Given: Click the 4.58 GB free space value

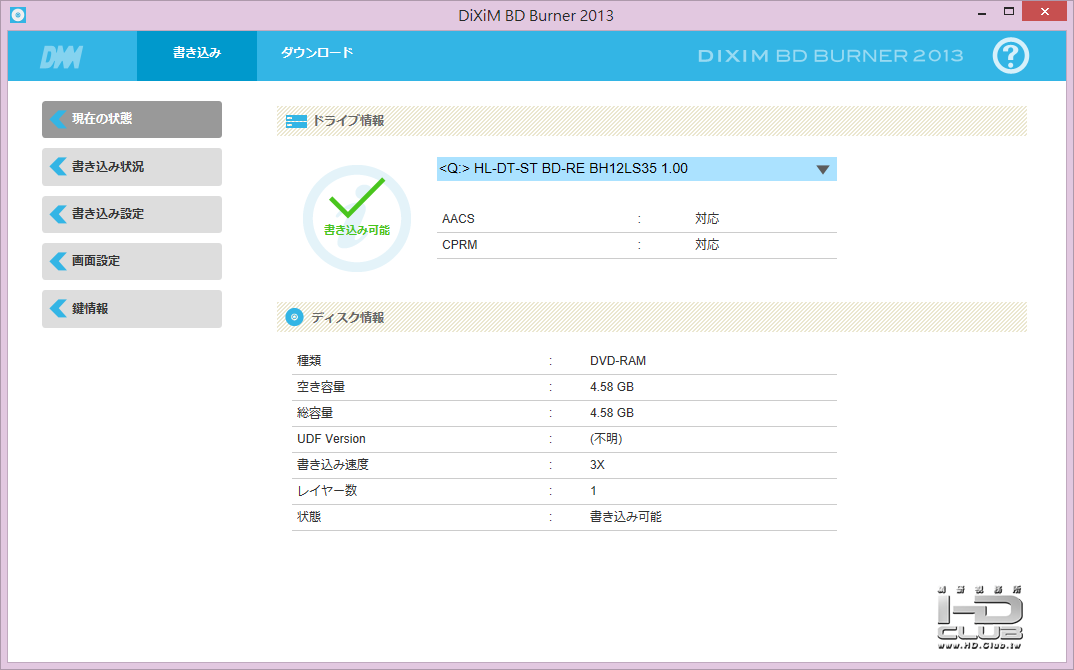Looking at the screenshot, I should pyautogui.click(x=612, y=386).
